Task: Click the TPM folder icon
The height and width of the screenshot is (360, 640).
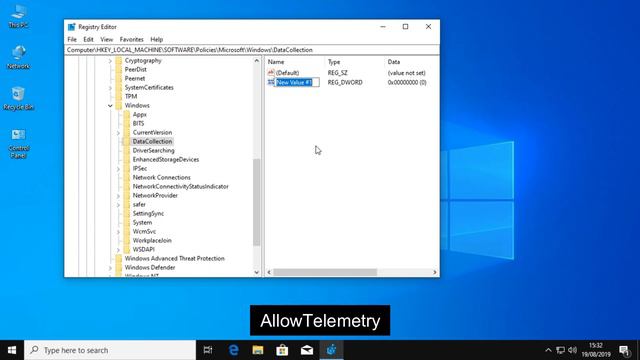Action: pyautogui.click(x=119, y=96)
